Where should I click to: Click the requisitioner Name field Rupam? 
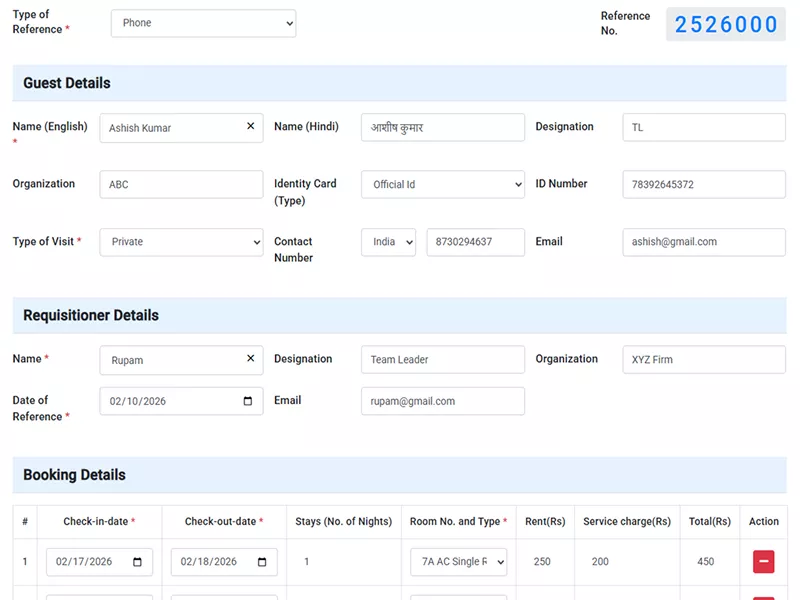coord(182,360)
